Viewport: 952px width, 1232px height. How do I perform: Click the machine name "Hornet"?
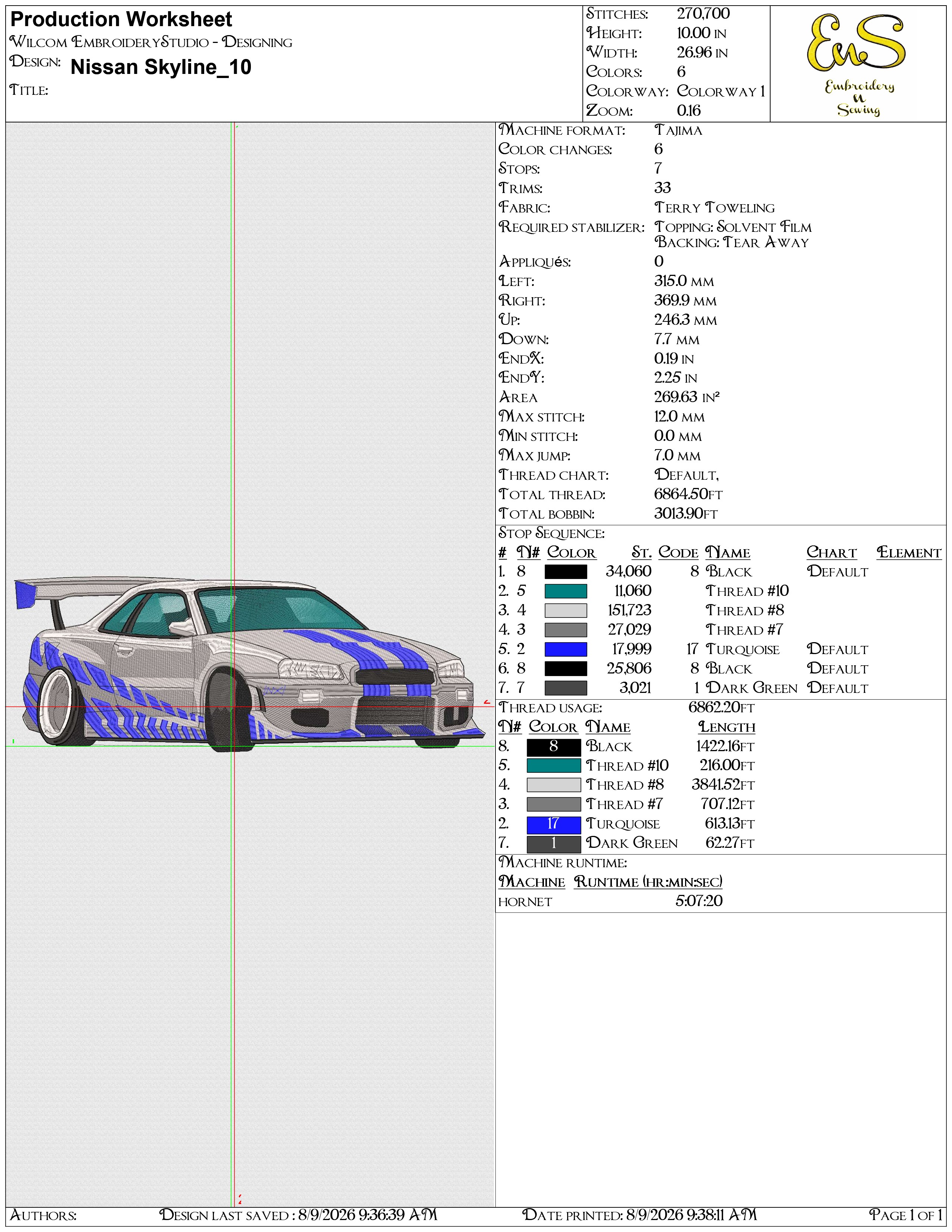point(525,902)
